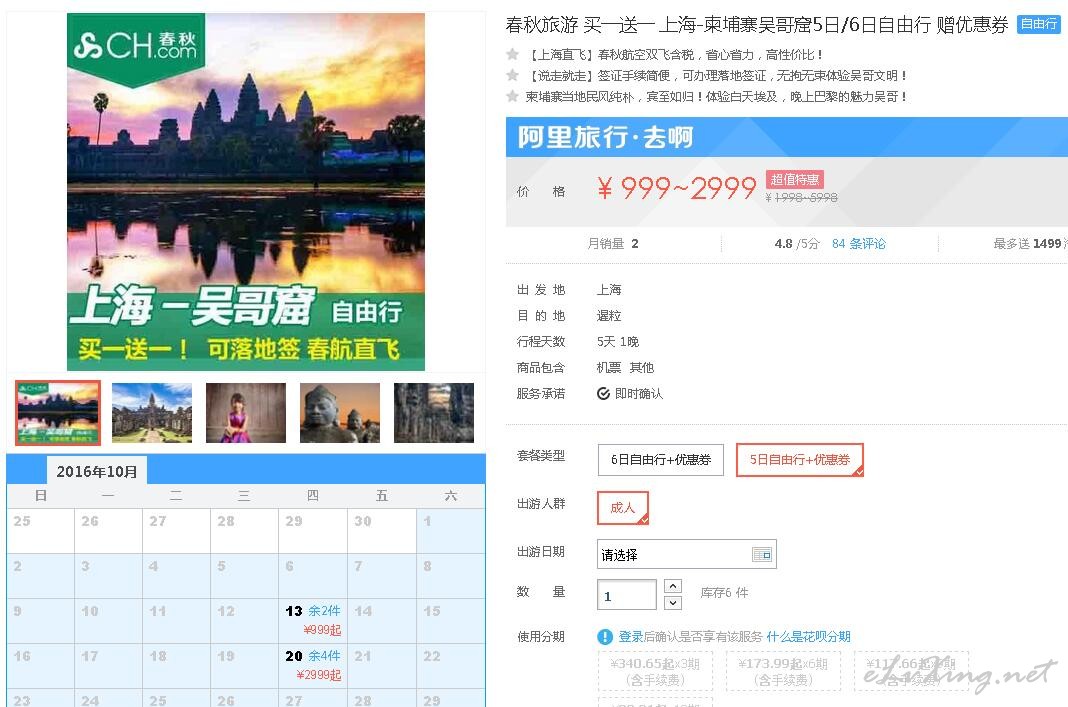
Task: Click the 月销量 2 sales figure
Action: pos(613,244)
